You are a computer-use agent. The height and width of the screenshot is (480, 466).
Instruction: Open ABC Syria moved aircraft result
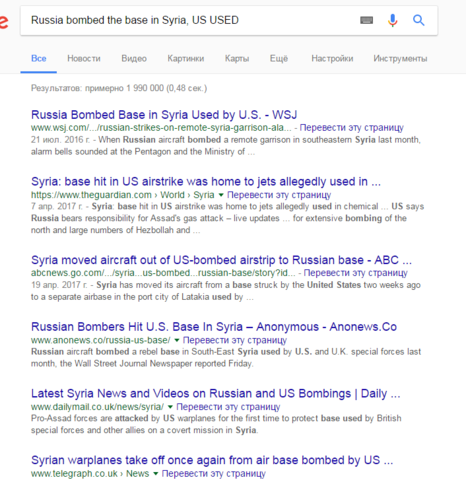[x=221, y=260]
